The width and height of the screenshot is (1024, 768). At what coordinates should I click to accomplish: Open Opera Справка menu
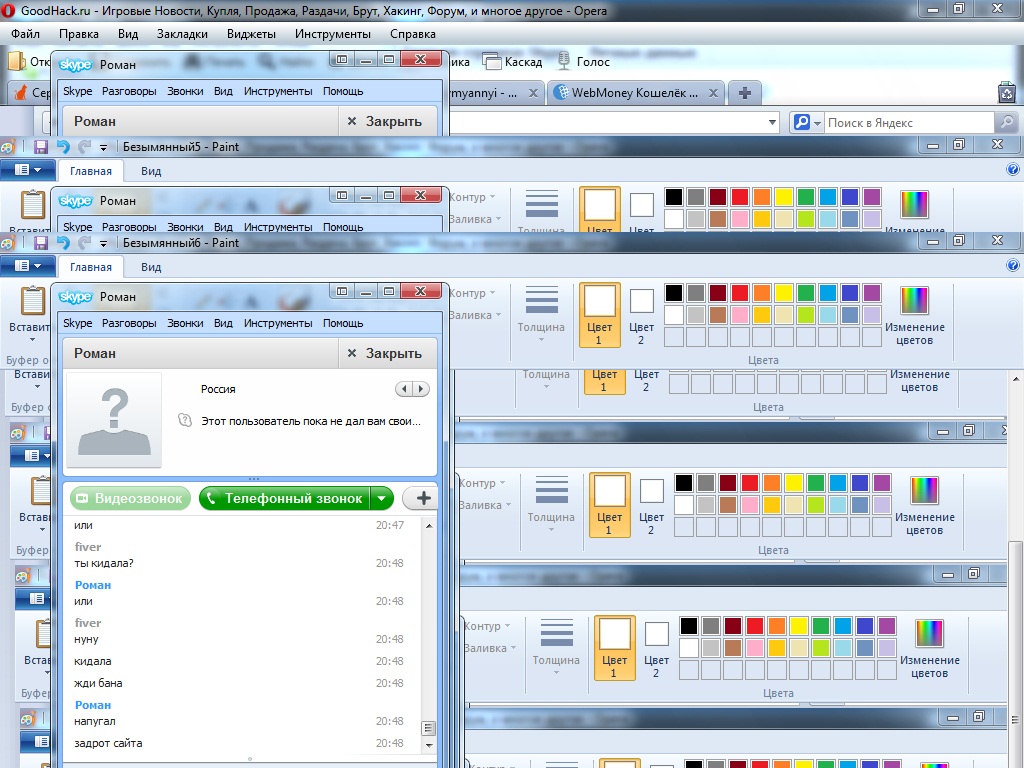click(x=413, y=34)
